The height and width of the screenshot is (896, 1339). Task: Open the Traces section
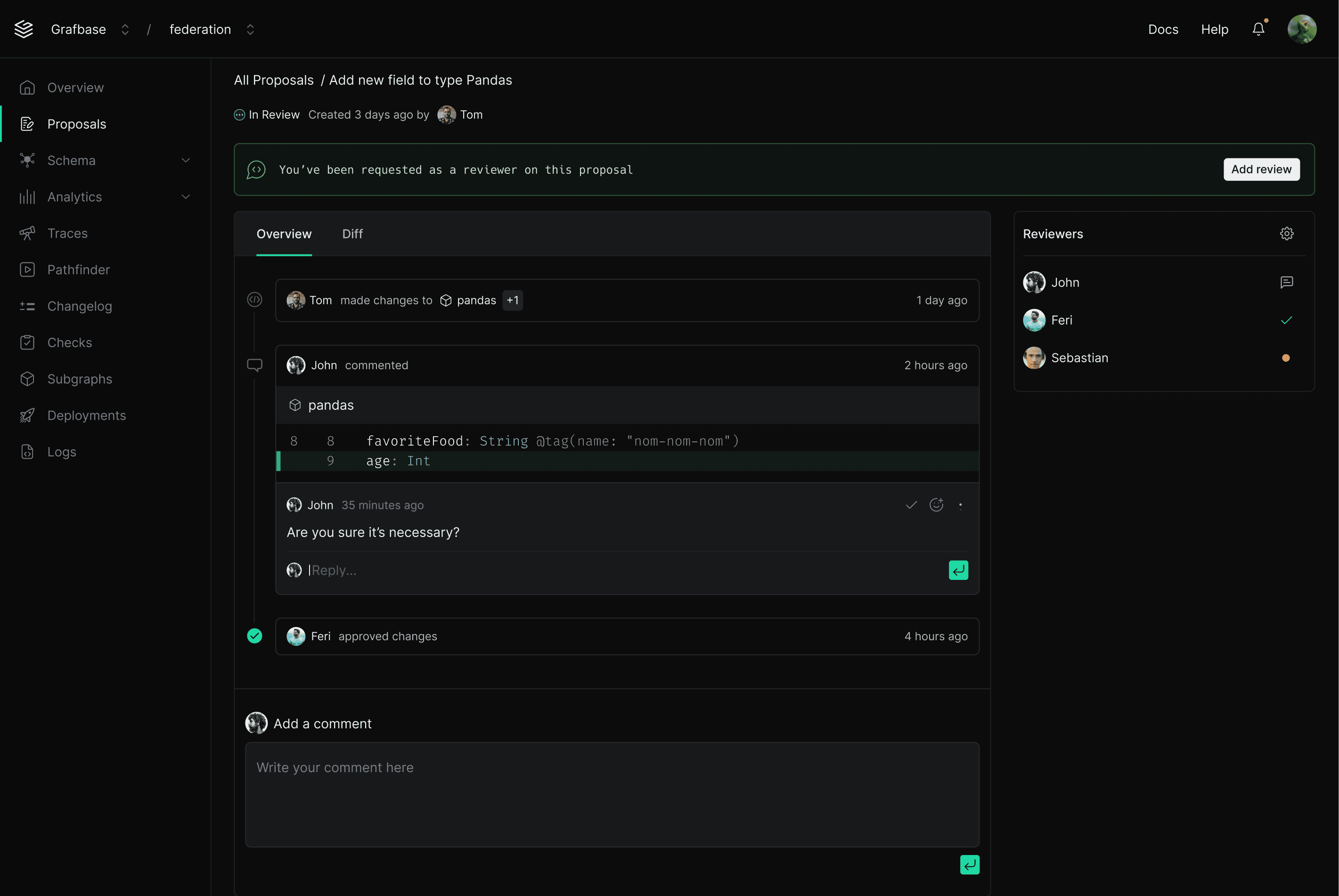coord(68,233)
